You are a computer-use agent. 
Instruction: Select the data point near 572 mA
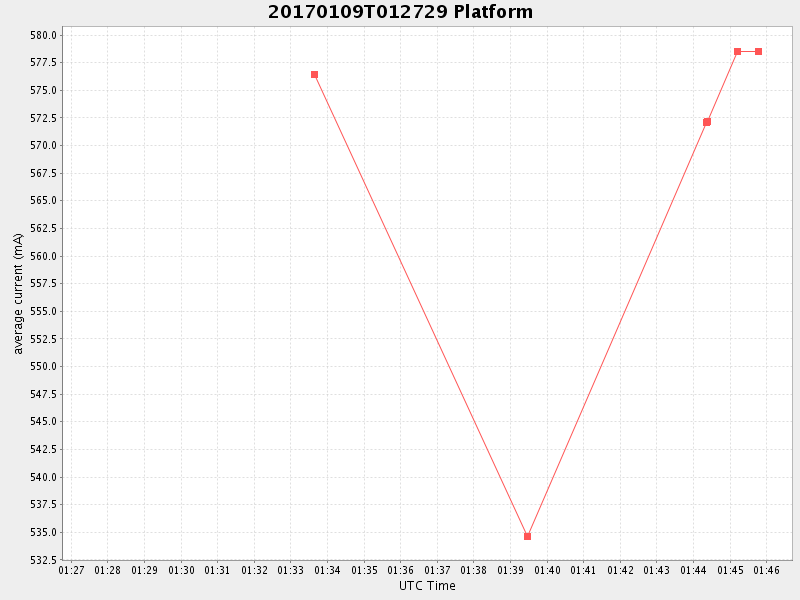pyautogui.click(x=707, y=122)
